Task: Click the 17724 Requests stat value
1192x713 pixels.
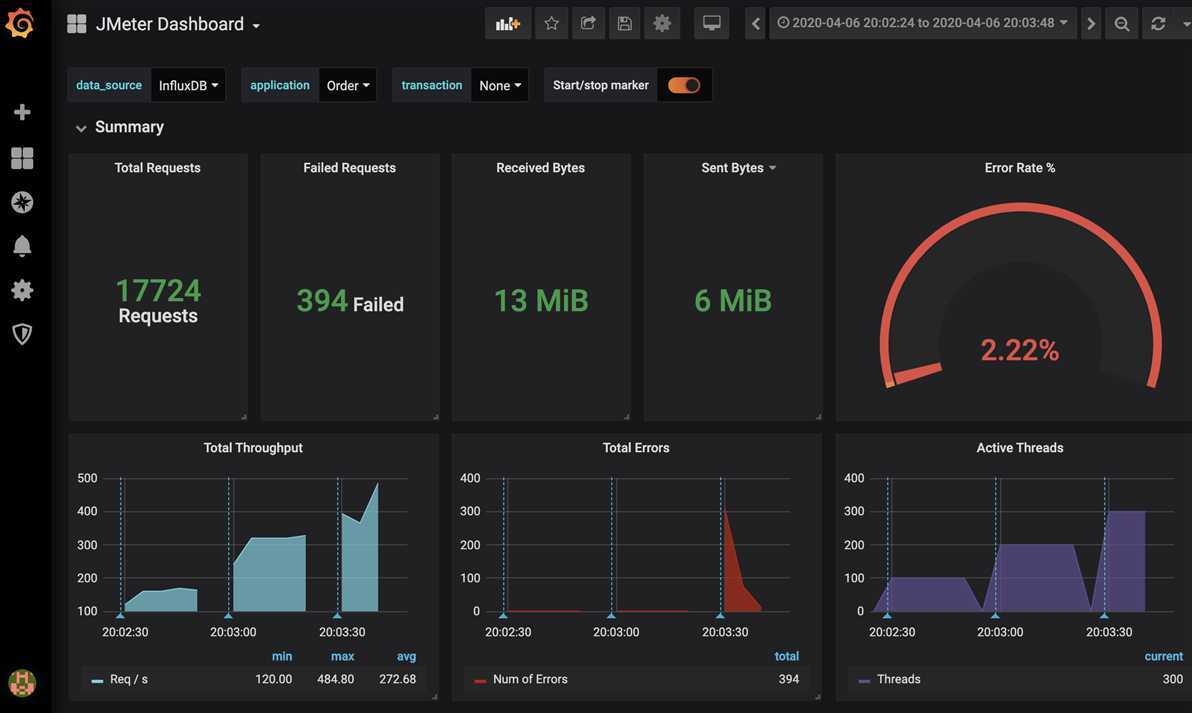Action: point(158,301)
